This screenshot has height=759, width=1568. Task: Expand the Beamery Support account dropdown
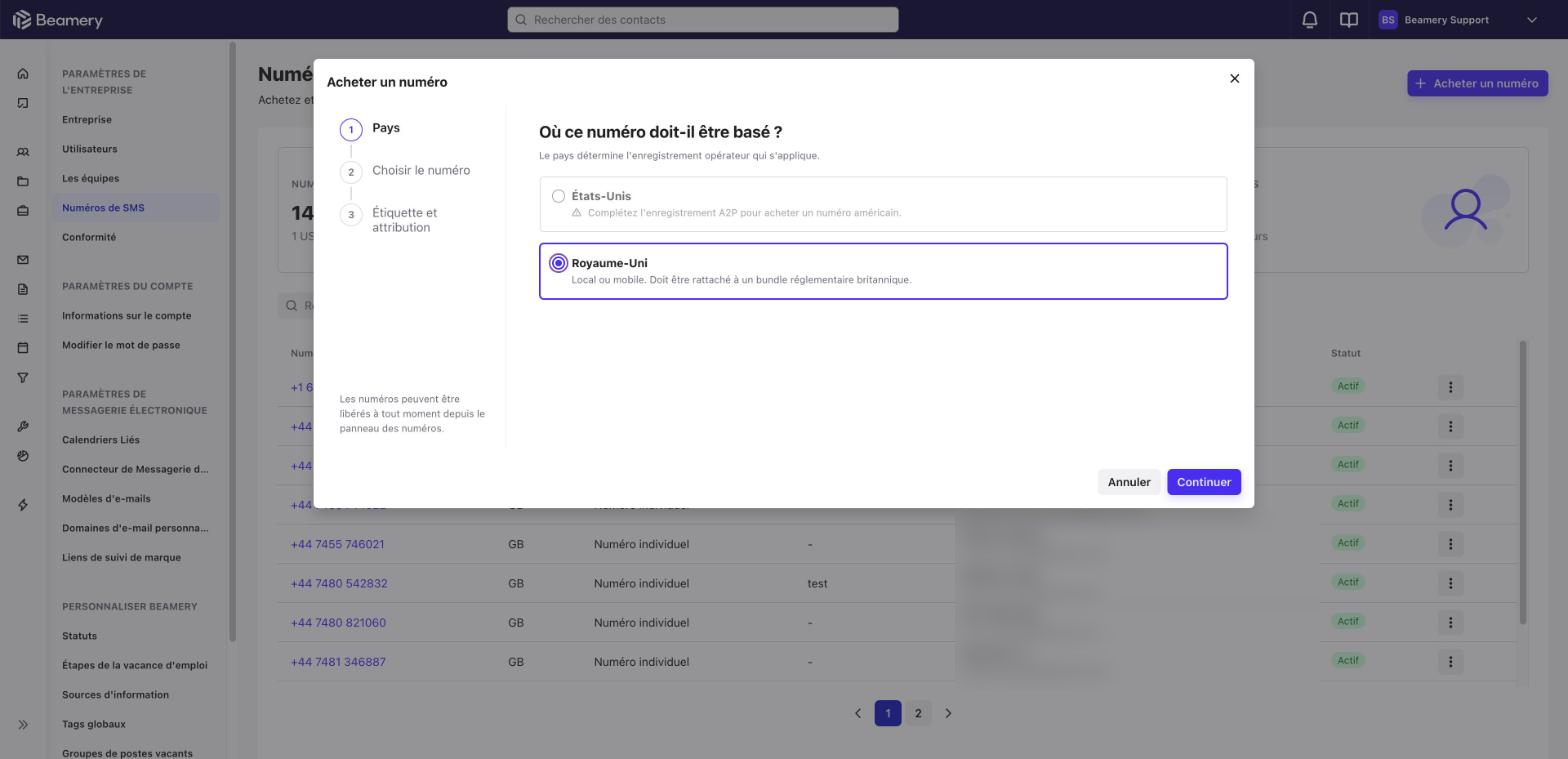[1531, 20]
